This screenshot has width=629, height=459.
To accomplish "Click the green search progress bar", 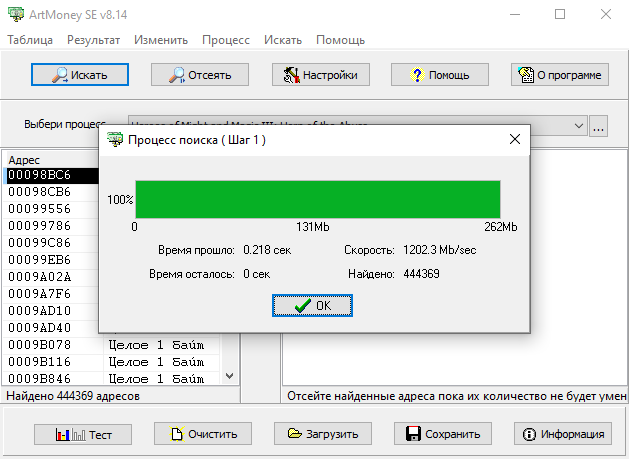I will 318,199.
